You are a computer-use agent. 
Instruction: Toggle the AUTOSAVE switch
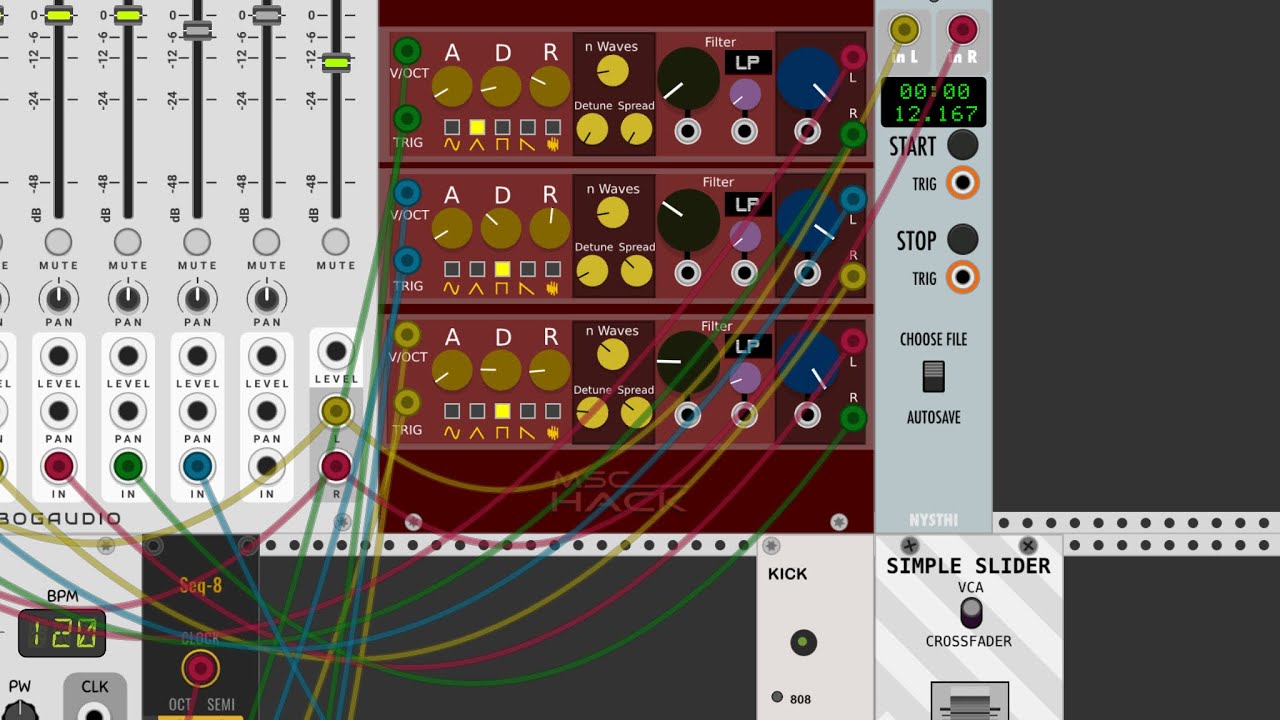point(933,377)
